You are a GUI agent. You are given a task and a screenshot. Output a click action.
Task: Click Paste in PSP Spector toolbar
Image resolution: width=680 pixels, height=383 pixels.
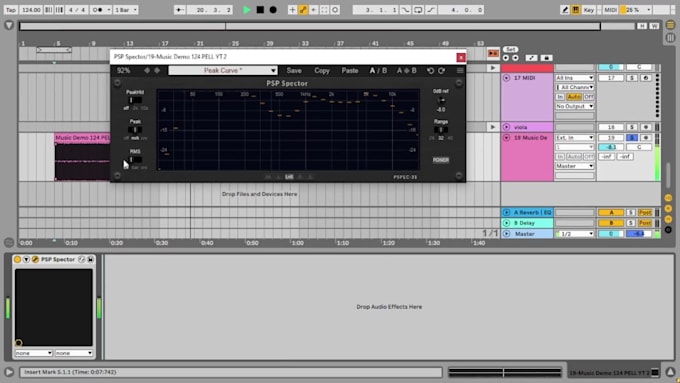coord(350,70)
